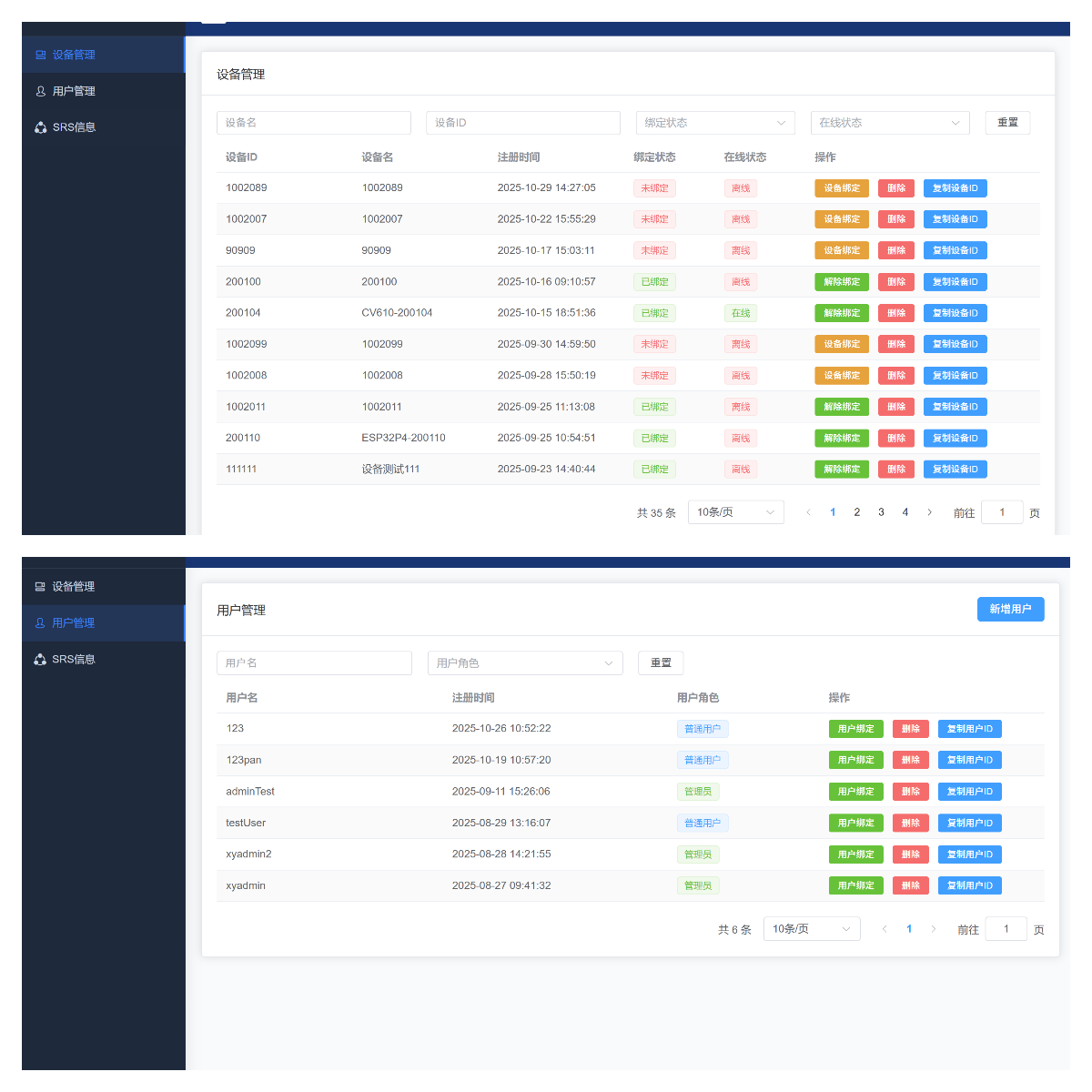Open the 10条/页 selector under the device table

coord(735,512)
